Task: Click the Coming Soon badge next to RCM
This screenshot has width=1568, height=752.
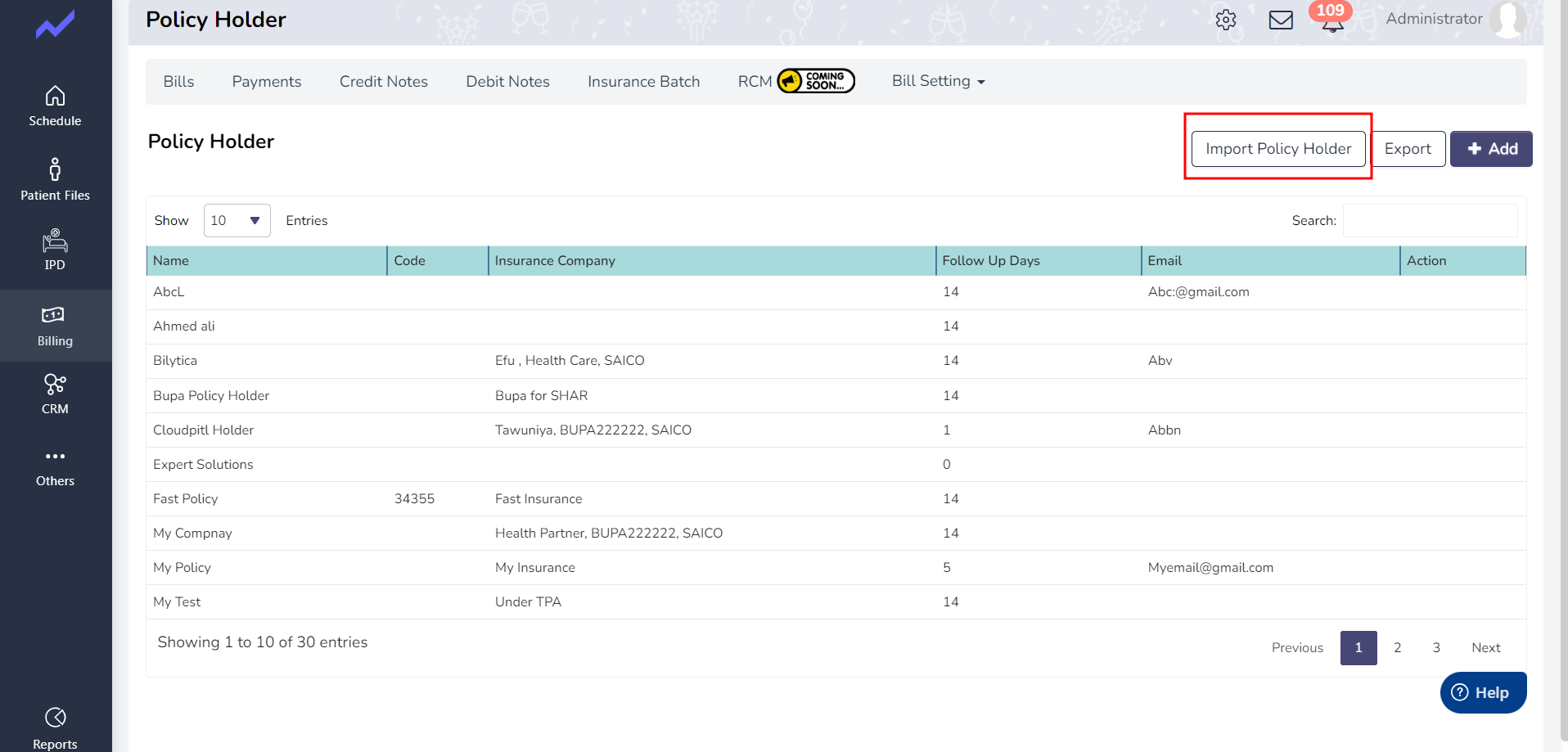Action: pos(816,81)
